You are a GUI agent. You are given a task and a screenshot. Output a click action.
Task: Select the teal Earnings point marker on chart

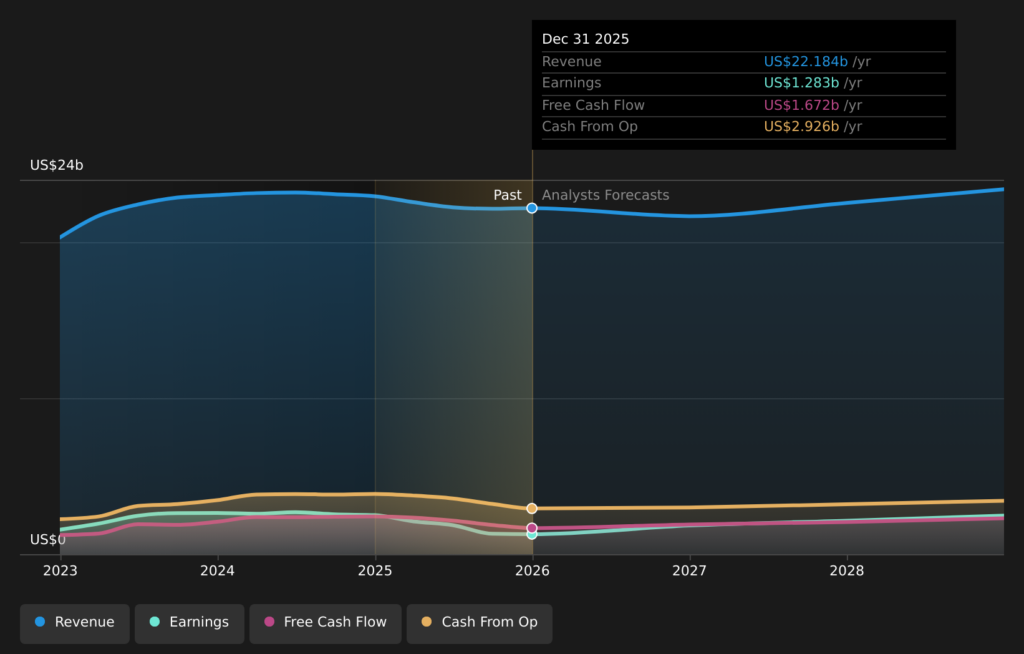click(532, 535)
